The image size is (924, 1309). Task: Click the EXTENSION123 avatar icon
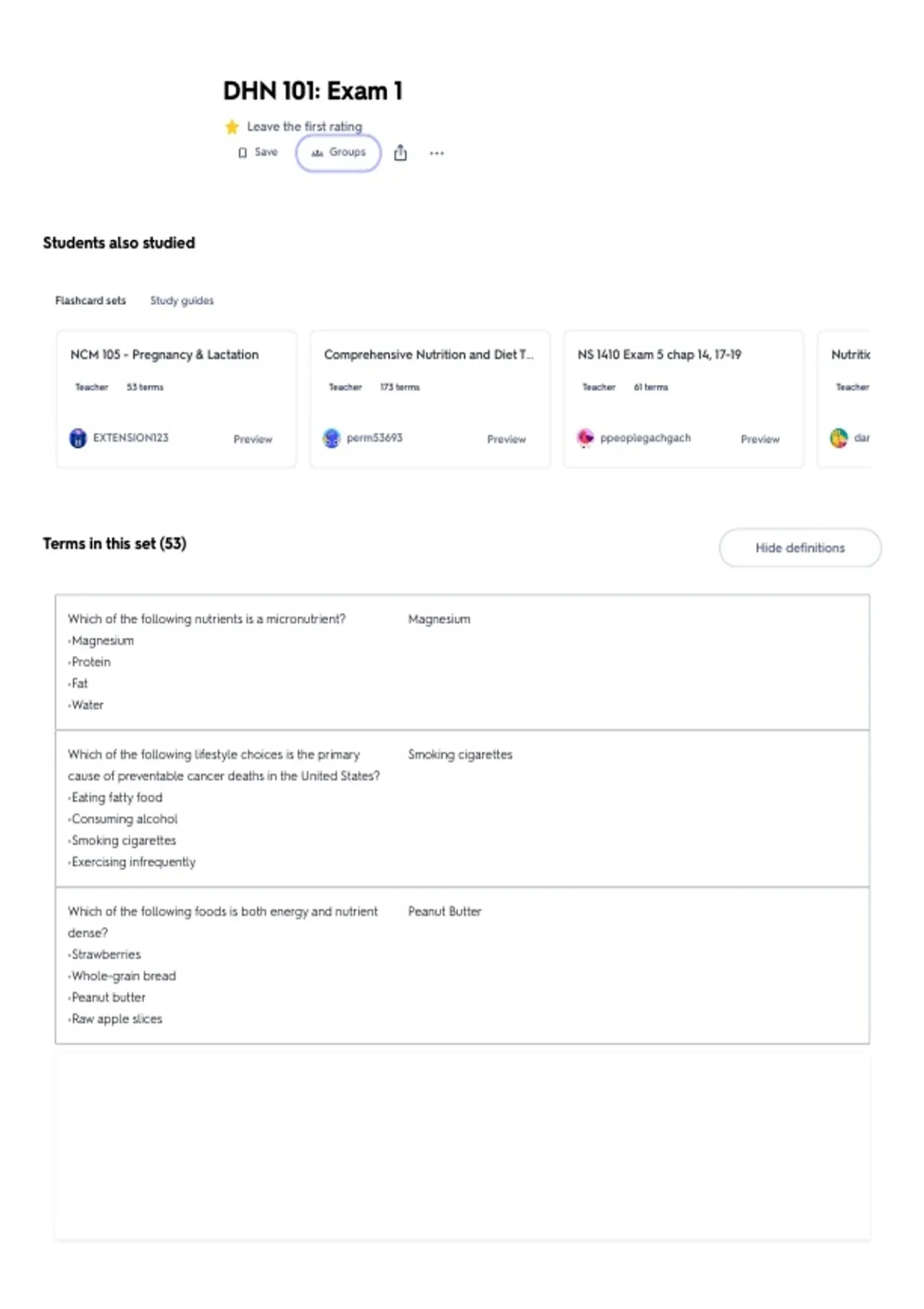click(x=78, y=438)
